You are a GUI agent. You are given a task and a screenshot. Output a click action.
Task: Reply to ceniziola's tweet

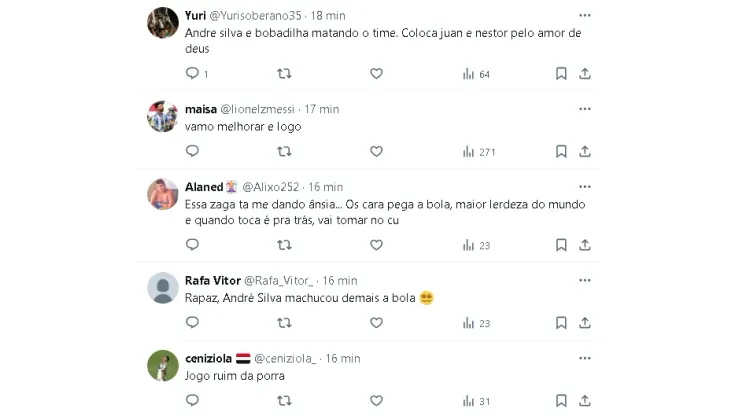pyautogui.click(x=193, y=401)
